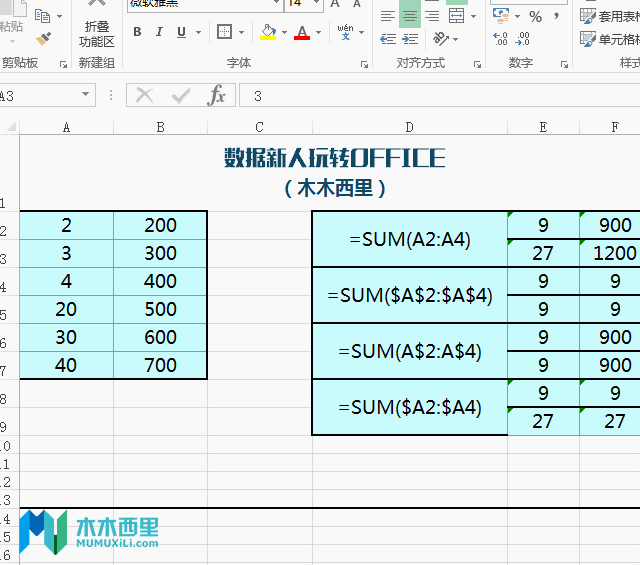Open Merge cells dropdown arrow
The height and width of the screenshot is (565, 640).
pos(473,17)
